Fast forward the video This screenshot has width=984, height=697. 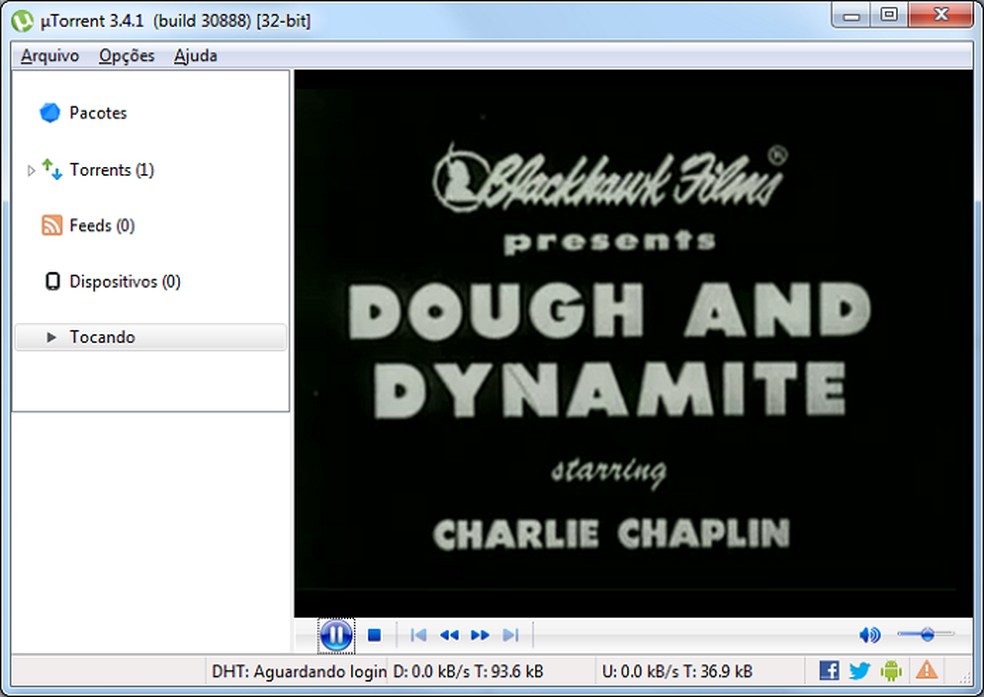480,636
